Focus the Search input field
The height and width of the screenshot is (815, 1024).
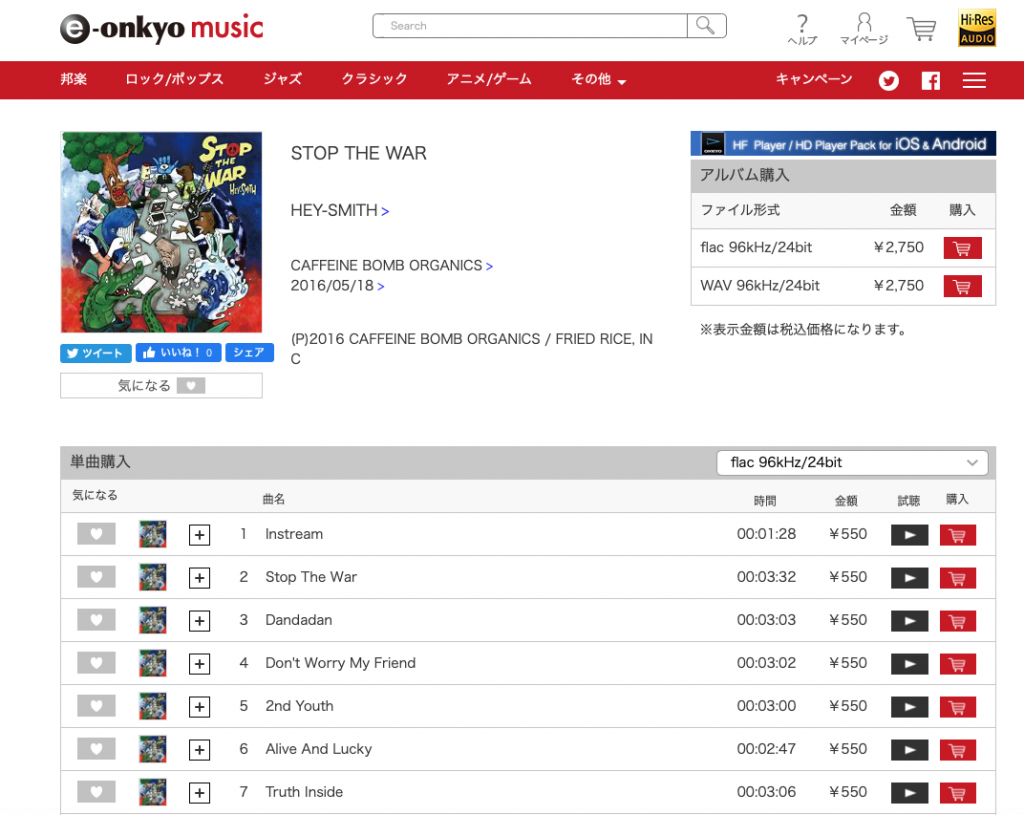(x=530, y=26)
